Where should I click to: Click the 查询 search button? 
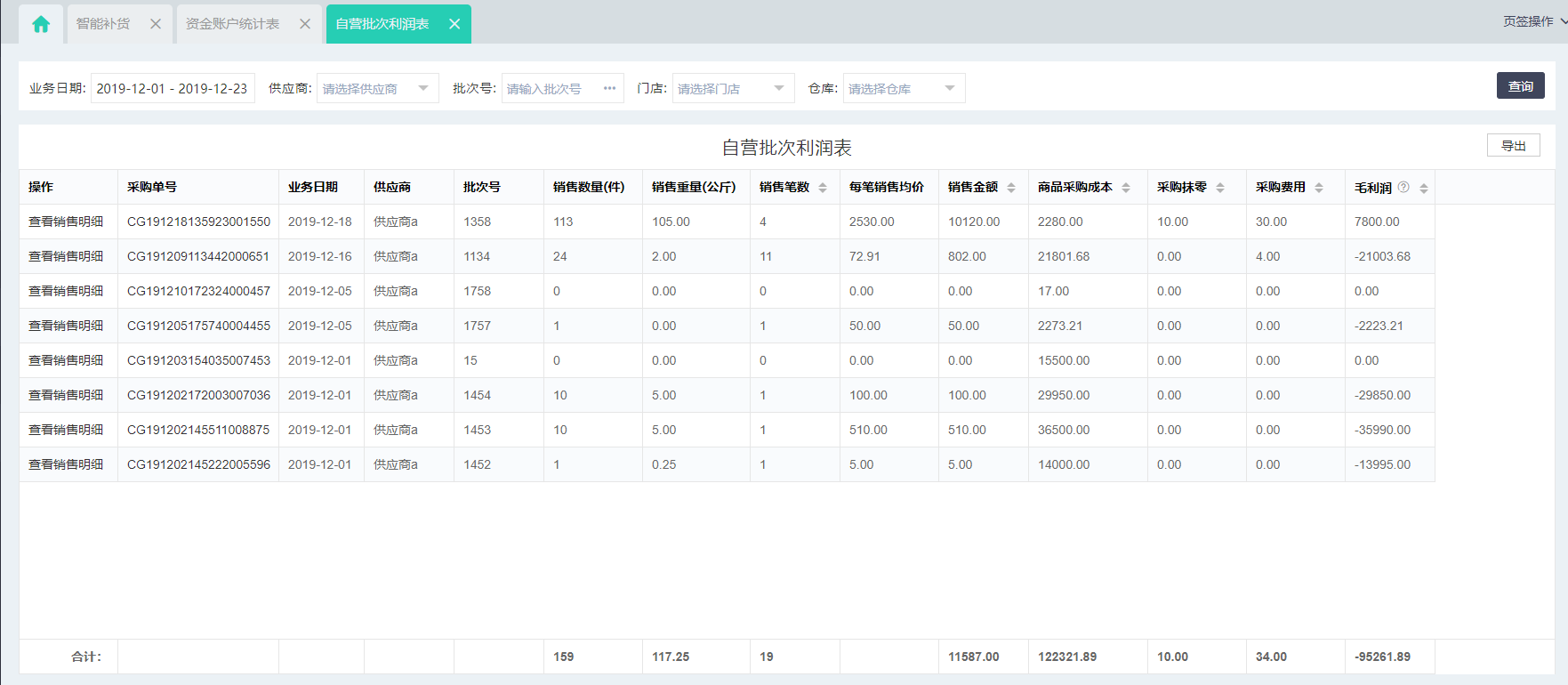(x=1520, y=86)
